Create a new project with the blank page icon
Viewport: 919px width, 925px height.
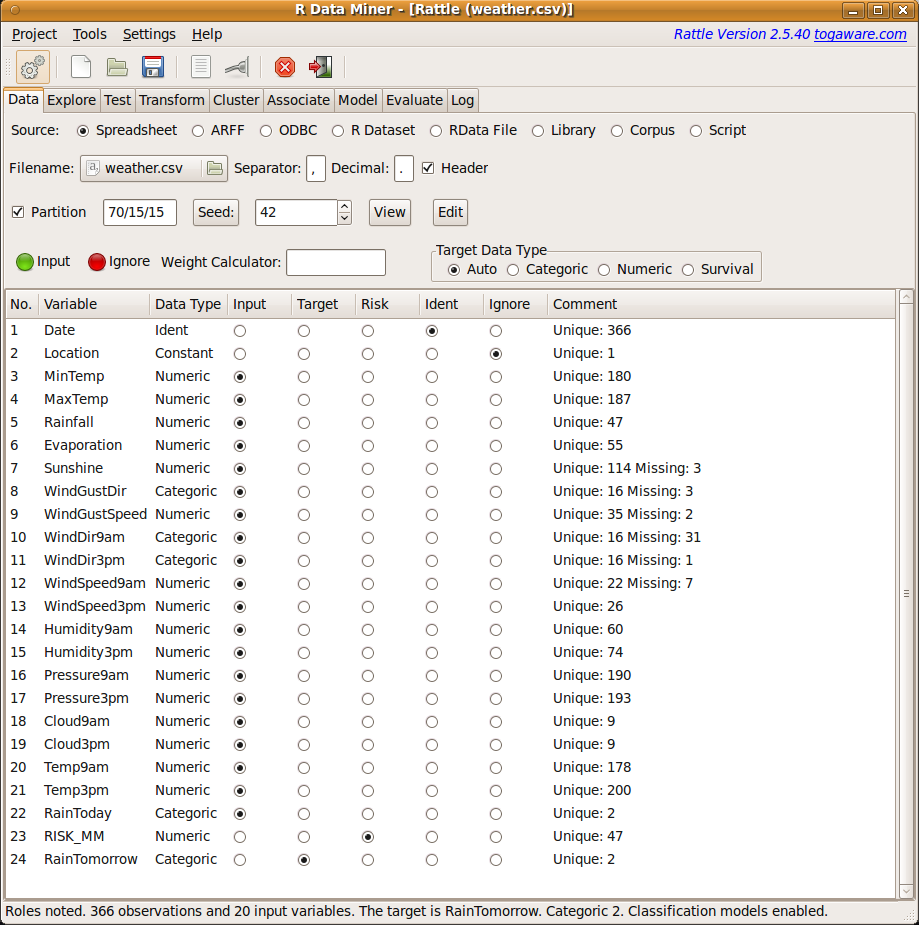point(81,67)
